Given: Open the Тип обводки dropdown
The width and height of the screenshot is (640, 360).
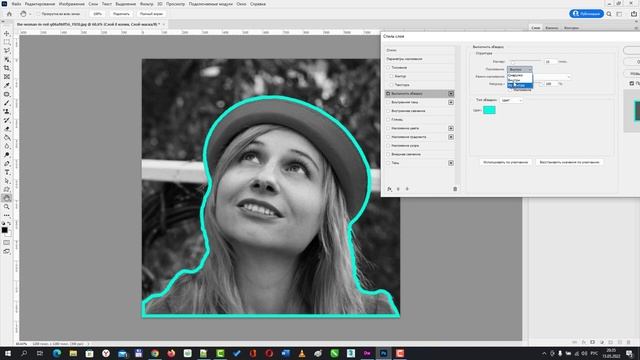Looking at the screenshot, I should [511, 100].
